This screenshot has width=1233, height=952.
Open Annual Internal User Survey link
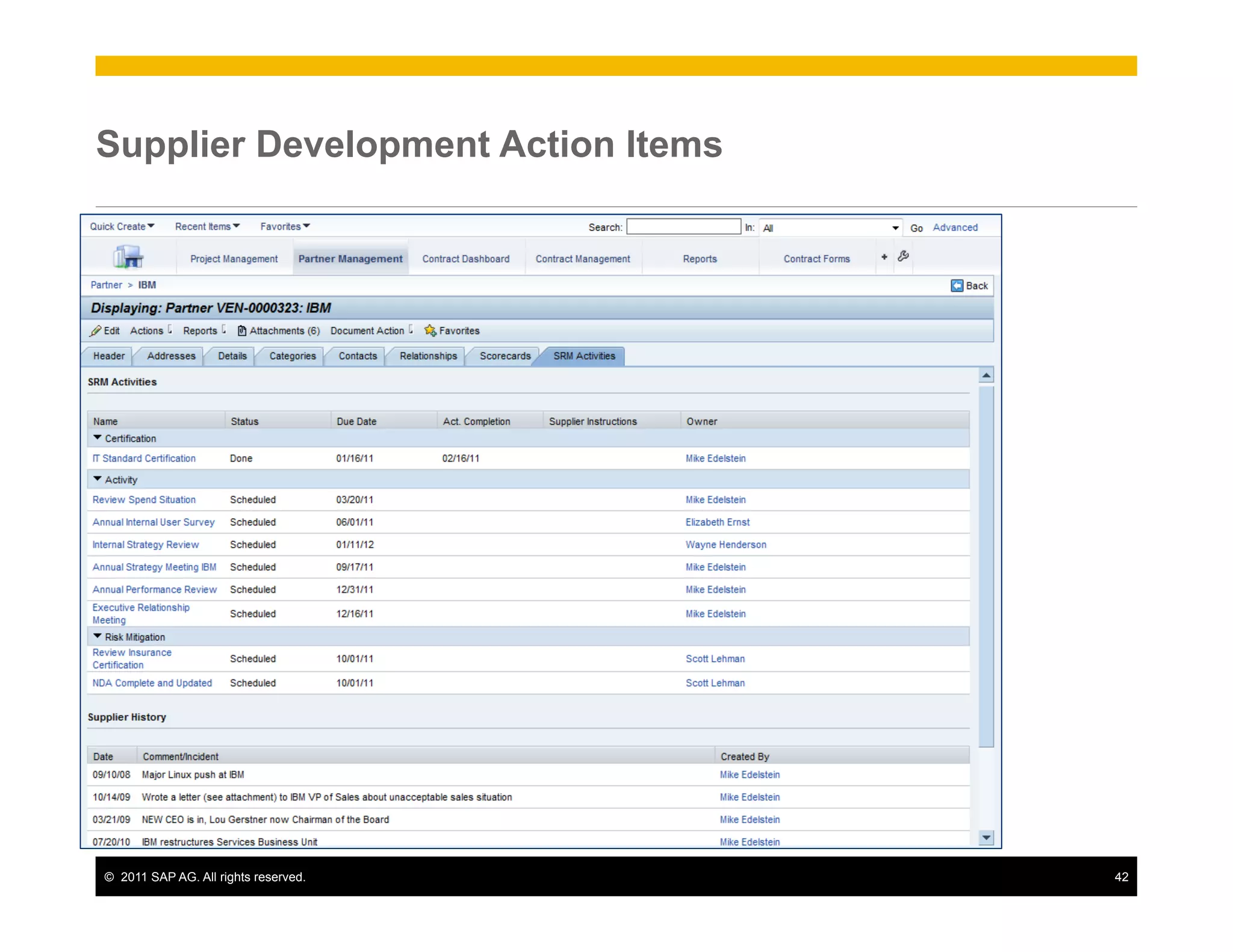[x=154, y=522]
